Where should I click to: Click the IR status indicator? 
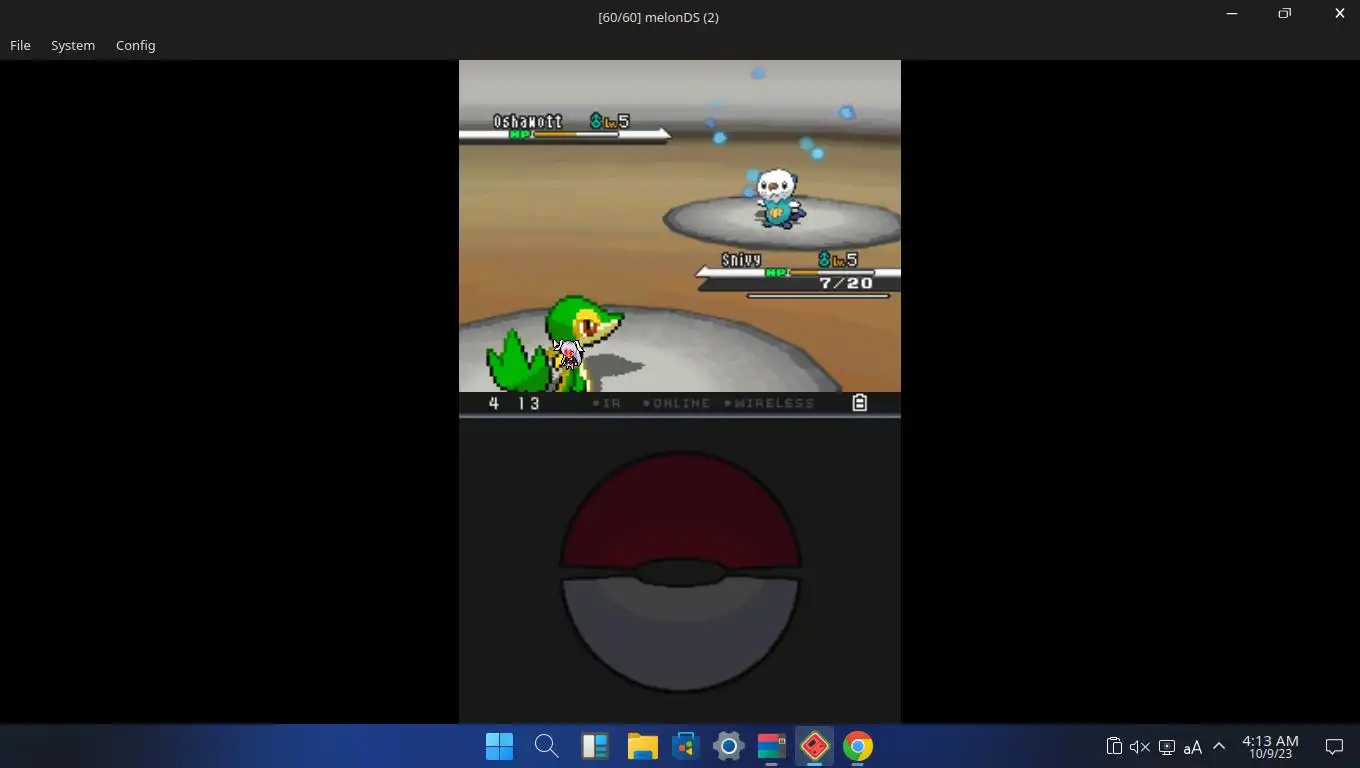click(x=607, y=403)
